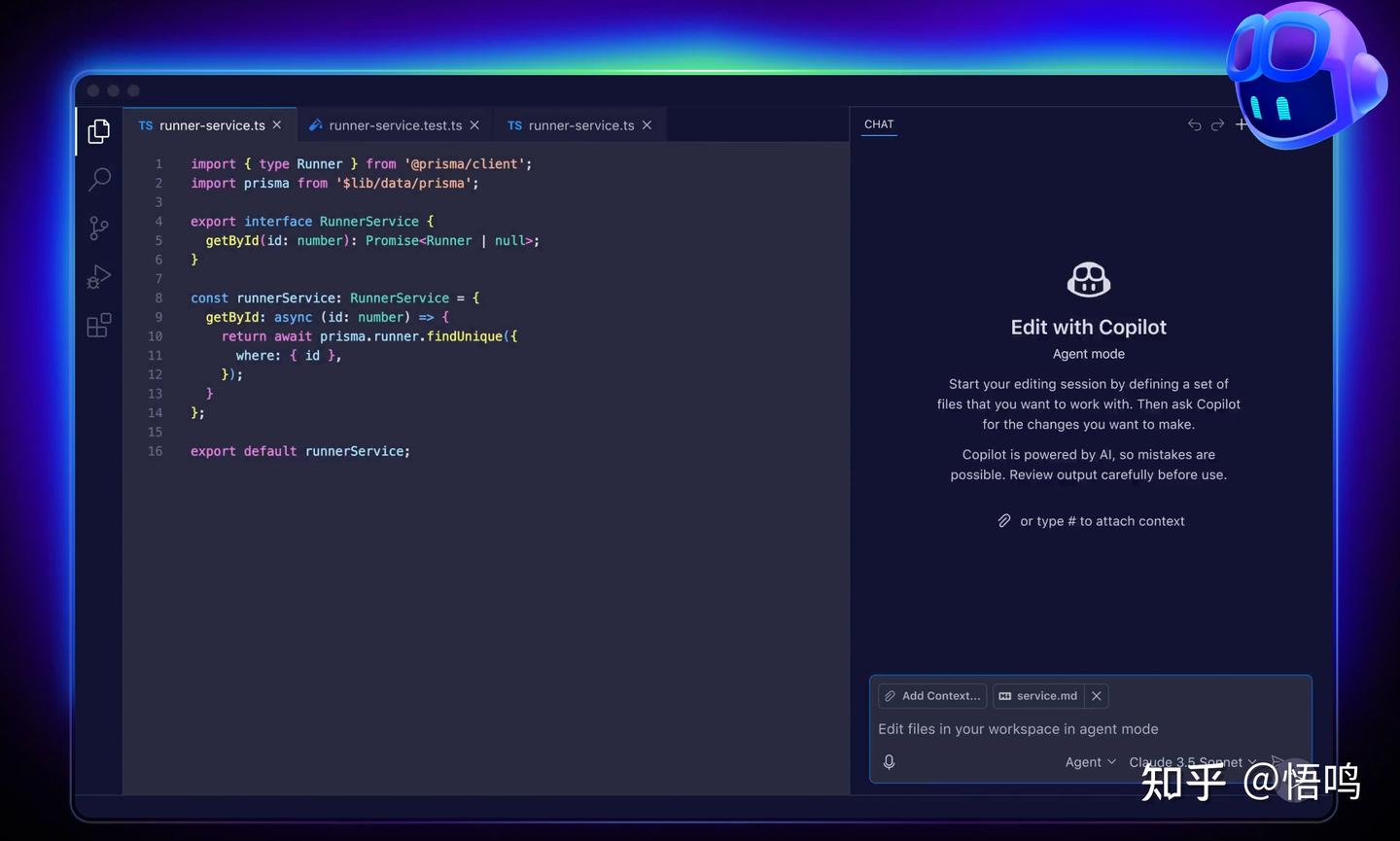
Task: Click the Add Context button
Action: click(930, 695)
